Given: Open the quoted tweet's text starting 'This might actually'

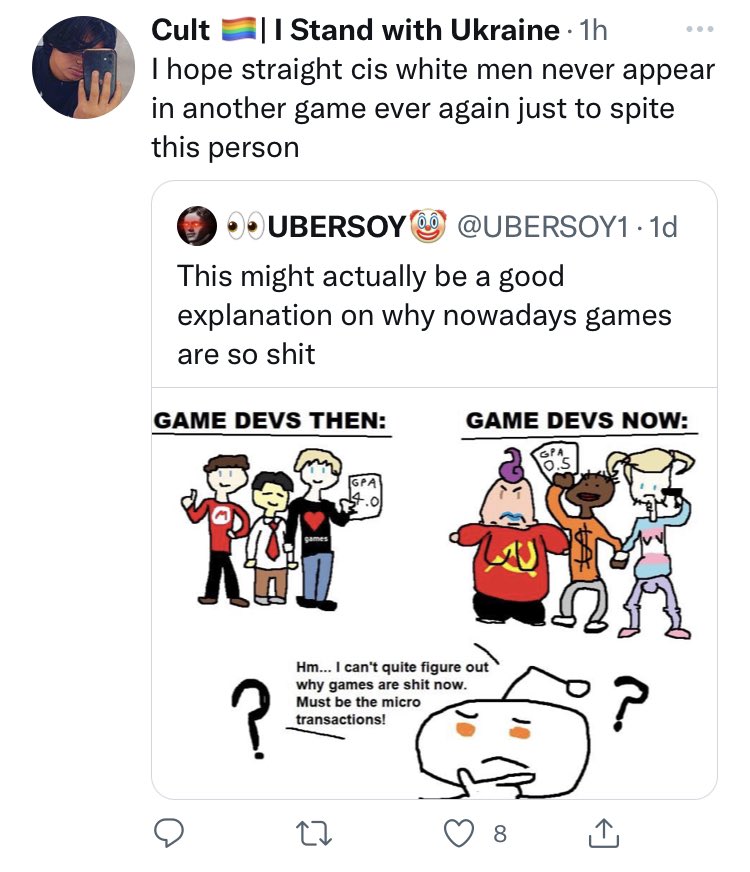Looking at the screenshot, I should tap(424, 315).
